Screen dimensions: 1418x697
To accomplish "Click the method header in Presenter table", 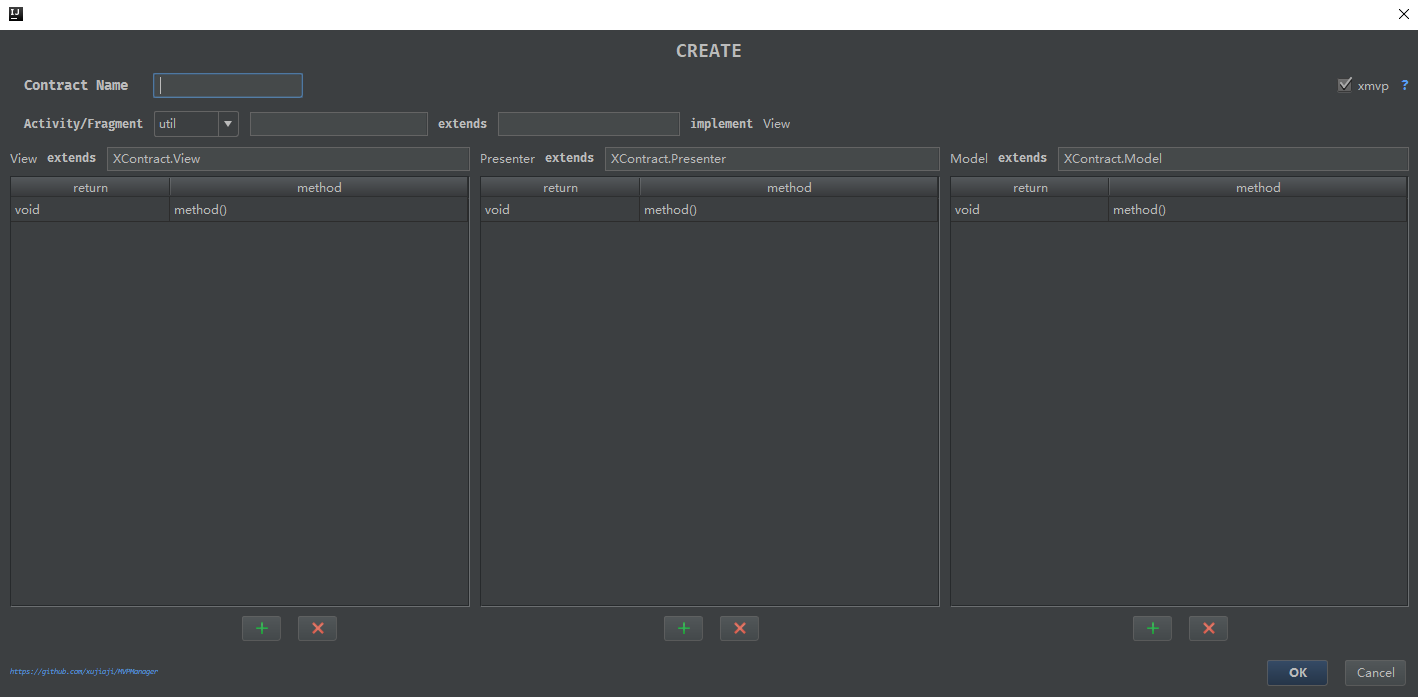I will (789, 187).
